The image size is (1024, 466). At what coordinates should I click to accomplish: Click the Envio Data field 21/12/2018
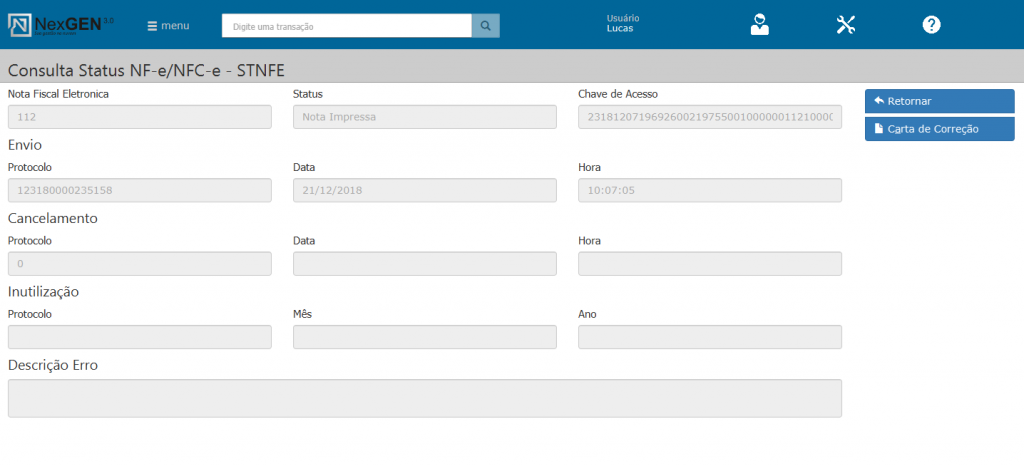(x=424, y=190)
